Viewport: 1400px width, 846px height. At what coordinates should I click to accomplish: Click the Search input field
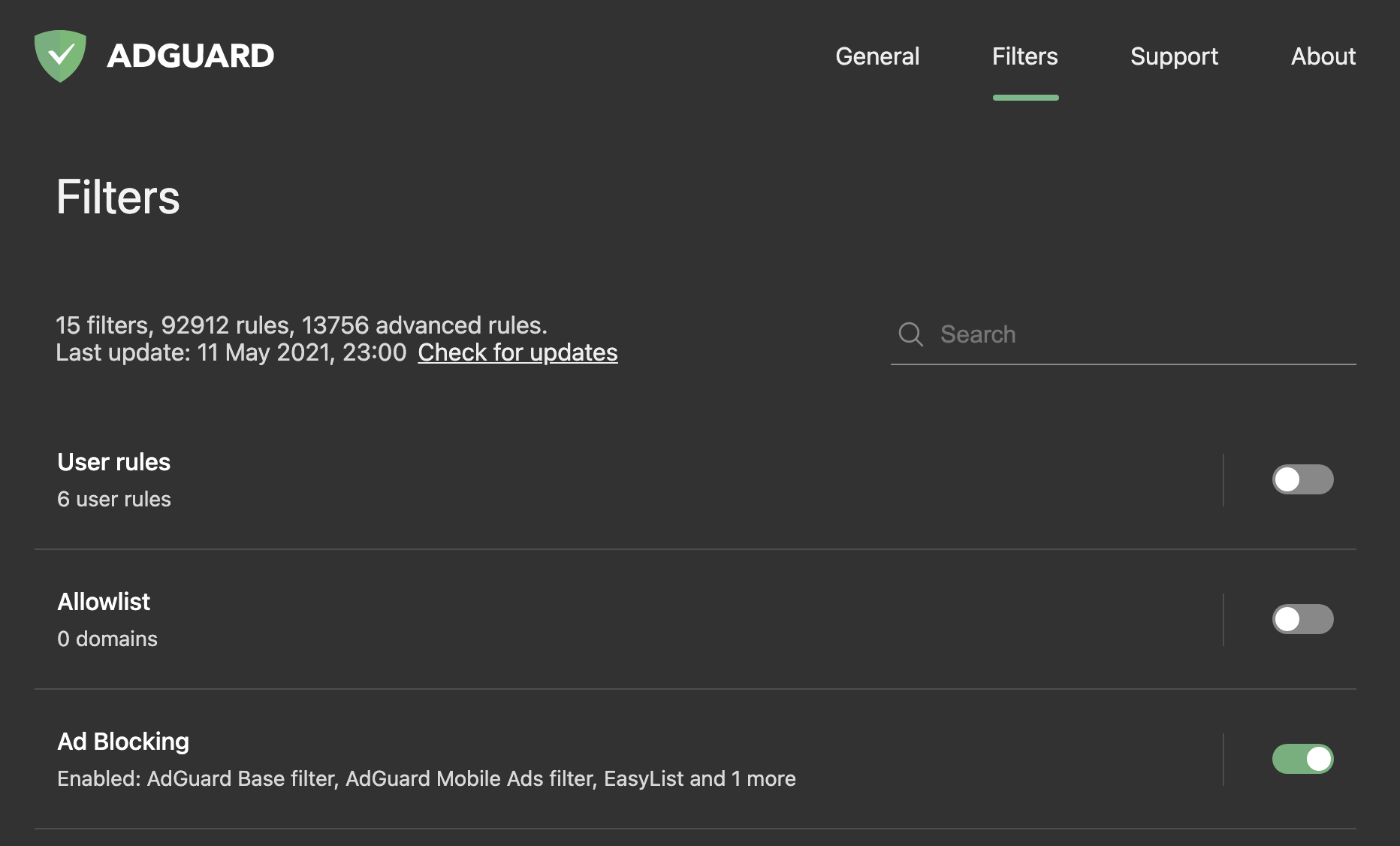click(x=1089, y=335)
